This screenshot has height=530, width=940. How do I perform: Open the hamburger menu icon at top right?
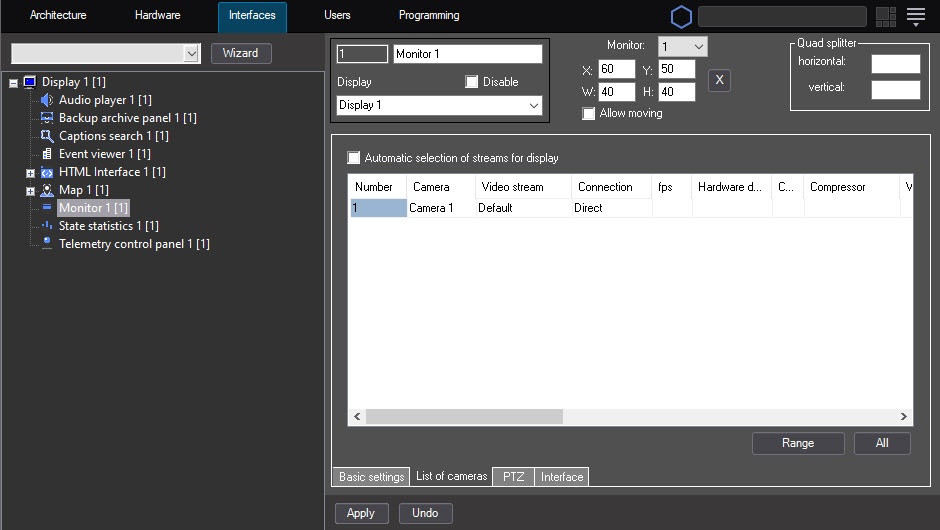pyautogui.click(x=915, y=16)
